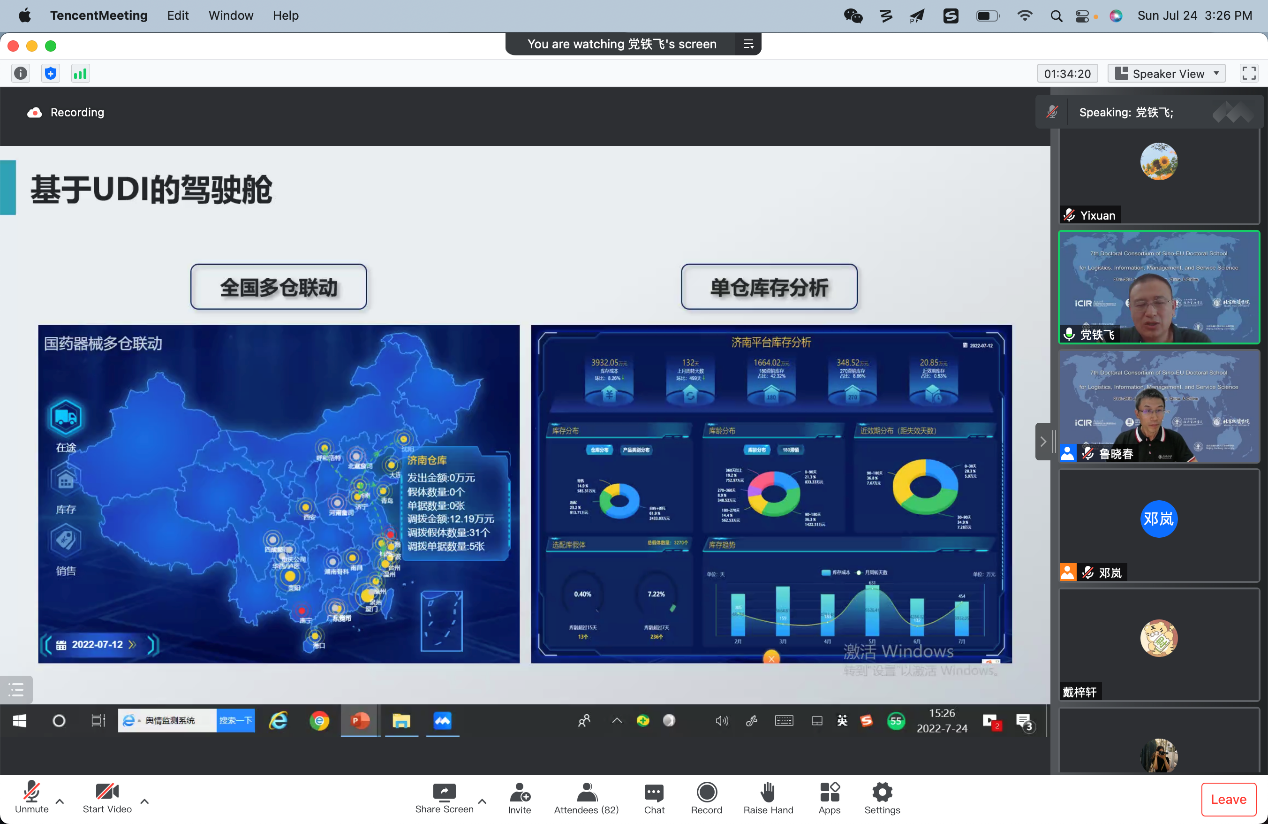Click the shared taskbar search input field
This screenshot has width=1268, height=824.
point(167,720)
